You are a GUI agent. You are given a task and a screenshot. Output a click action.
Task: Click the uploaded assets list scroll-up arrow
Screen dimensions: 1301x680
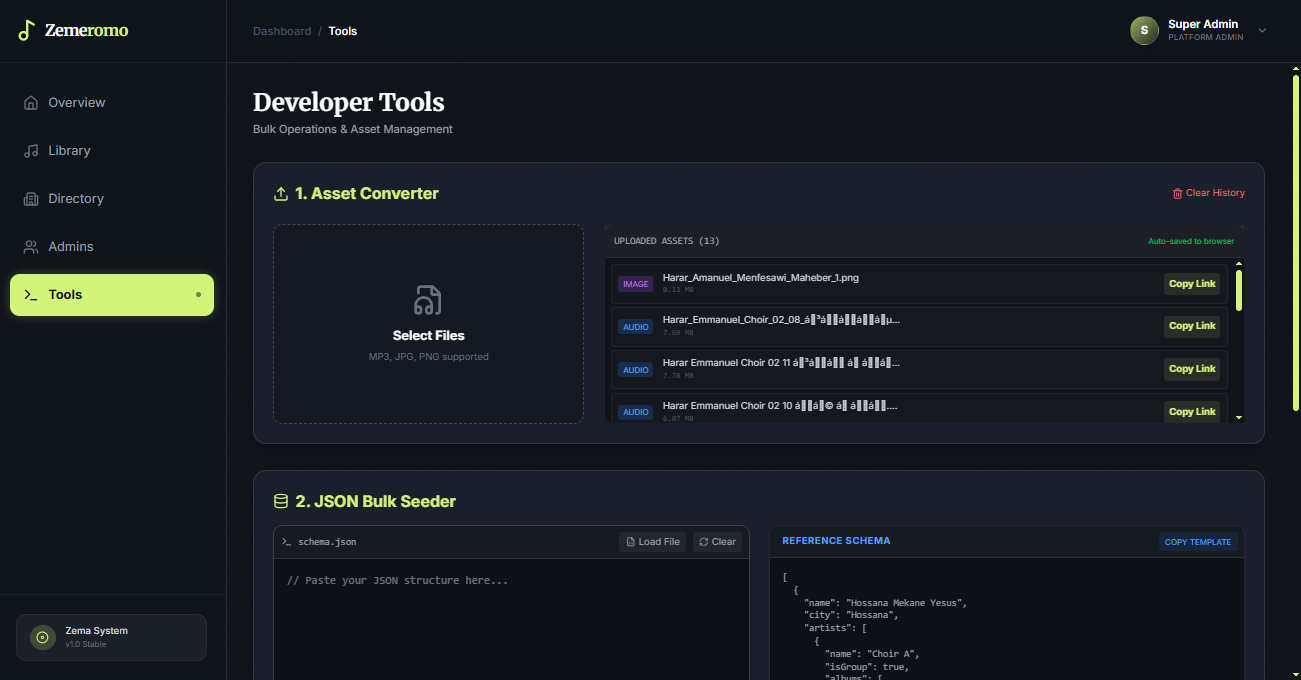coord(1239,264)
